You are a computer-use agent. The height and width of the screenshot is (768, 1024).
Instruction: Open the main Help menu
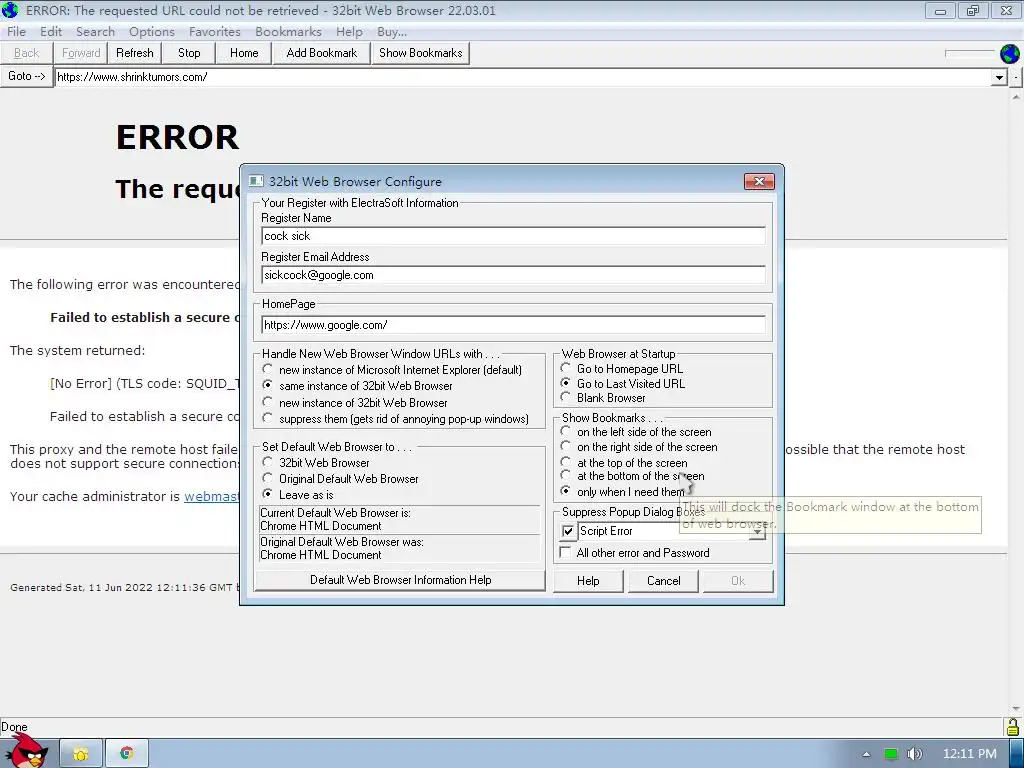(349, 31)
